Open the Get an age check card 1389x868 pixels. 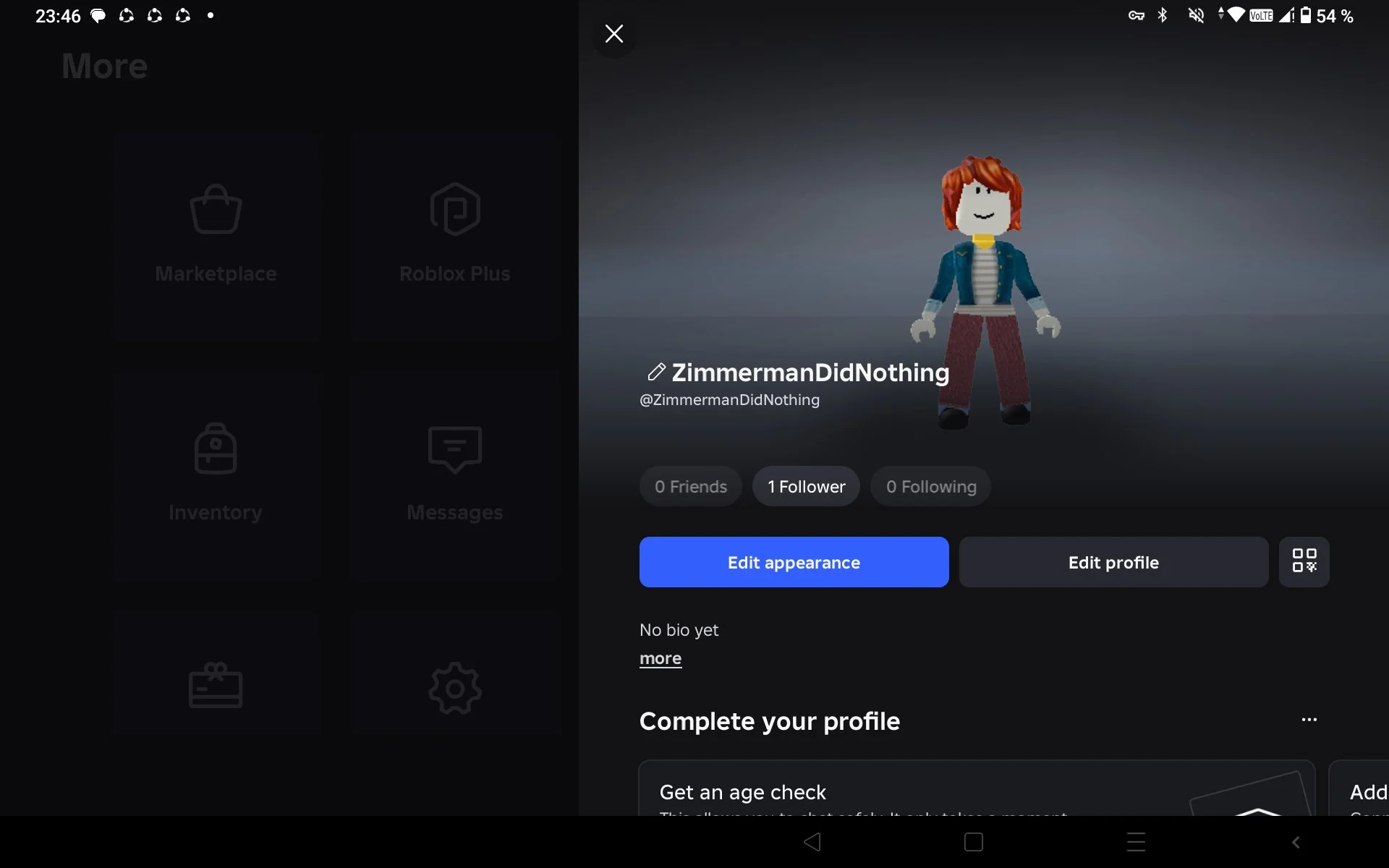click(977, 788)
